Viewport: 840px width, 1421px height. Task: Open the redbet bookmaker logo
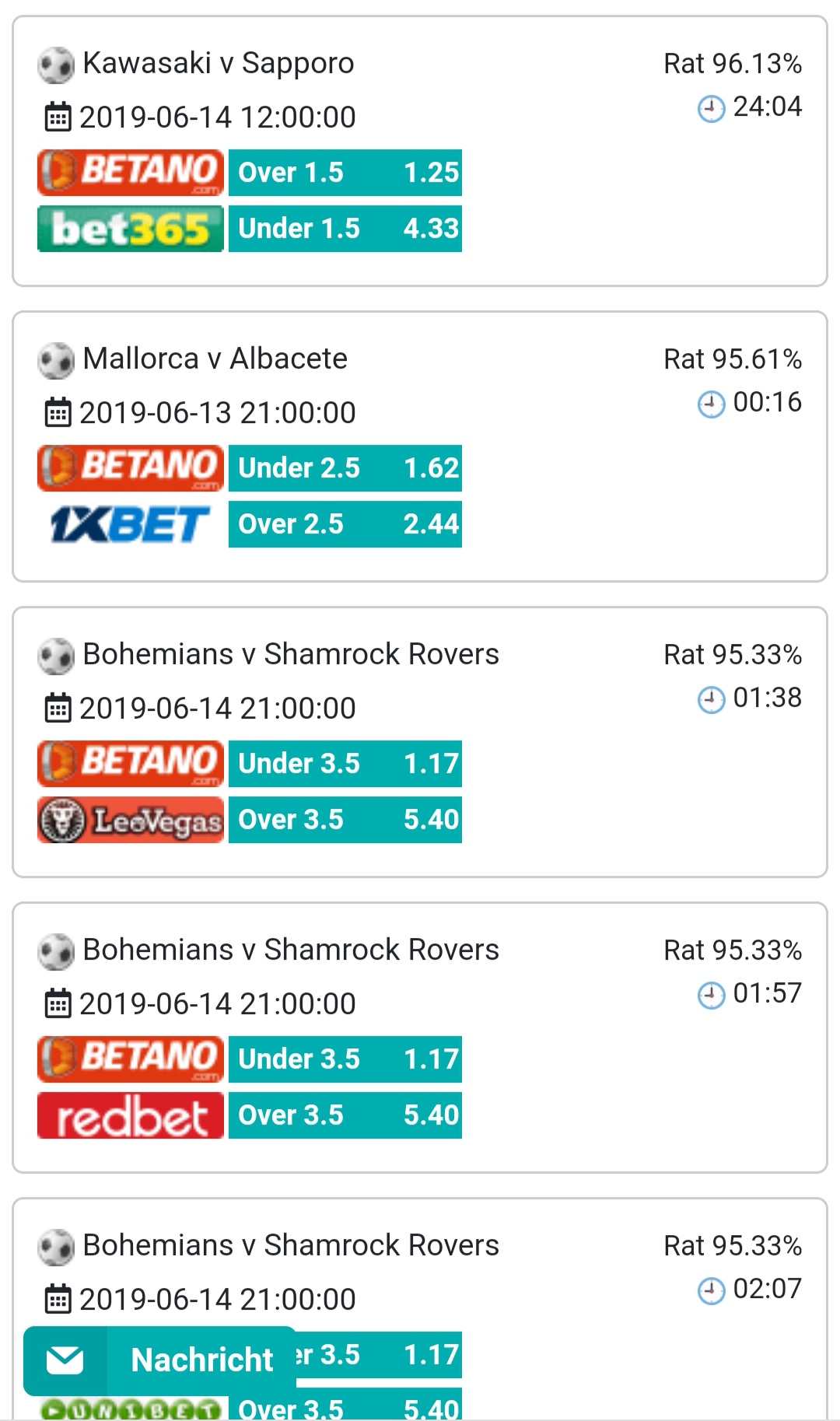[x=131, y=1115]
